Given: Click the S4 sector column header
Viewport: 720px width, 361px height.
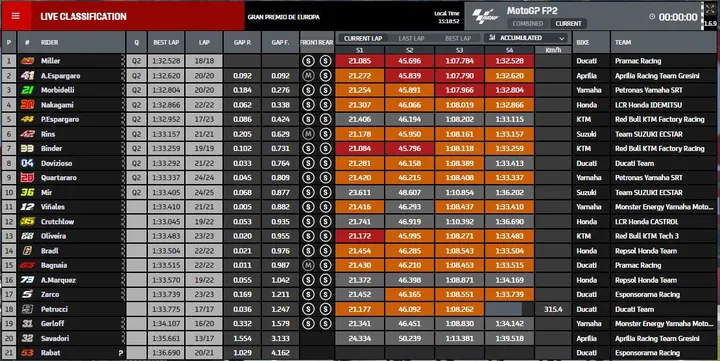Looking at the screenshot, I should [x=509, y=50].
